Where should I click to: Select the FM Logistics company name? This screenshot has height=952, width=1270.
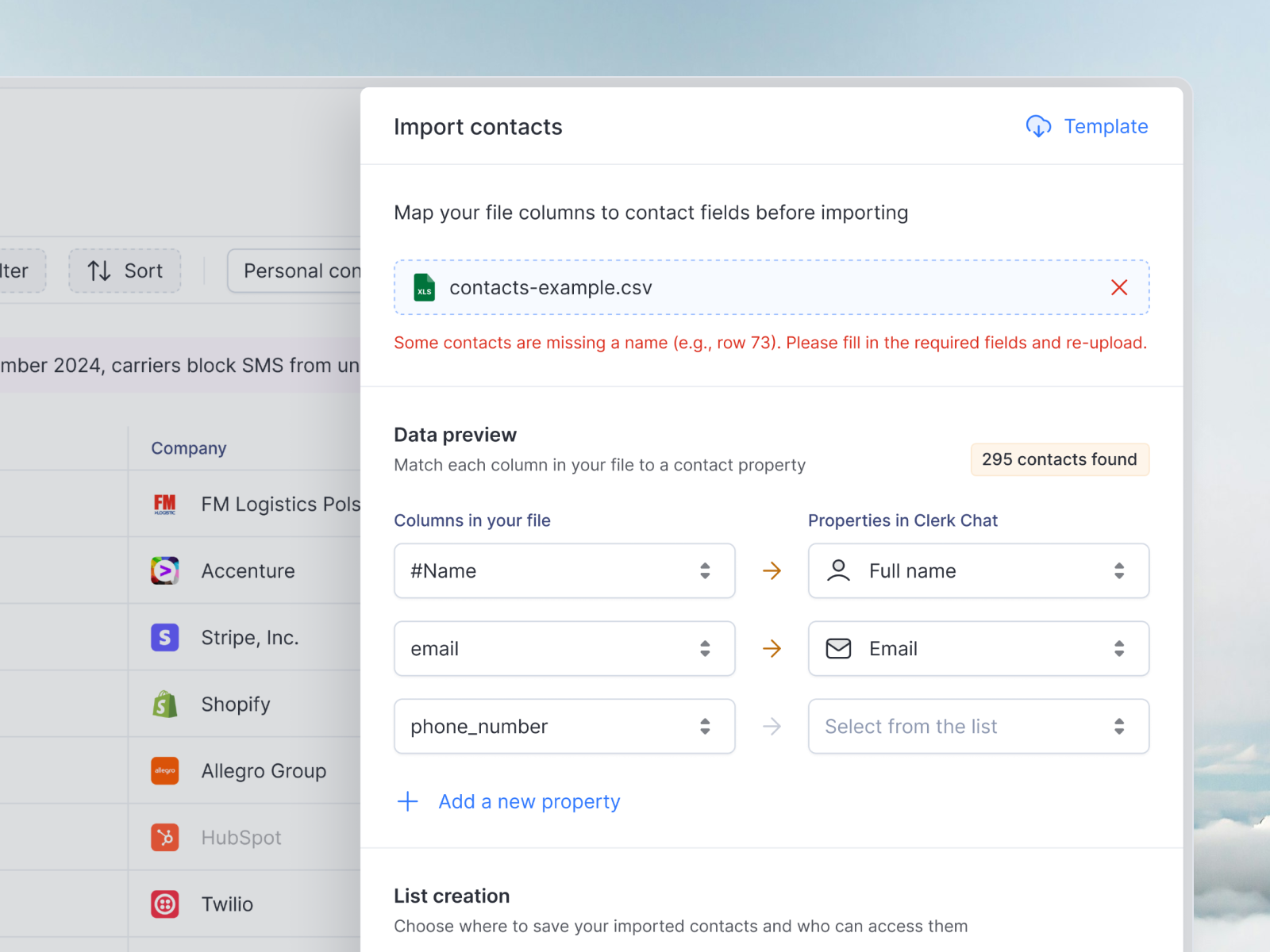coord(281,505)
